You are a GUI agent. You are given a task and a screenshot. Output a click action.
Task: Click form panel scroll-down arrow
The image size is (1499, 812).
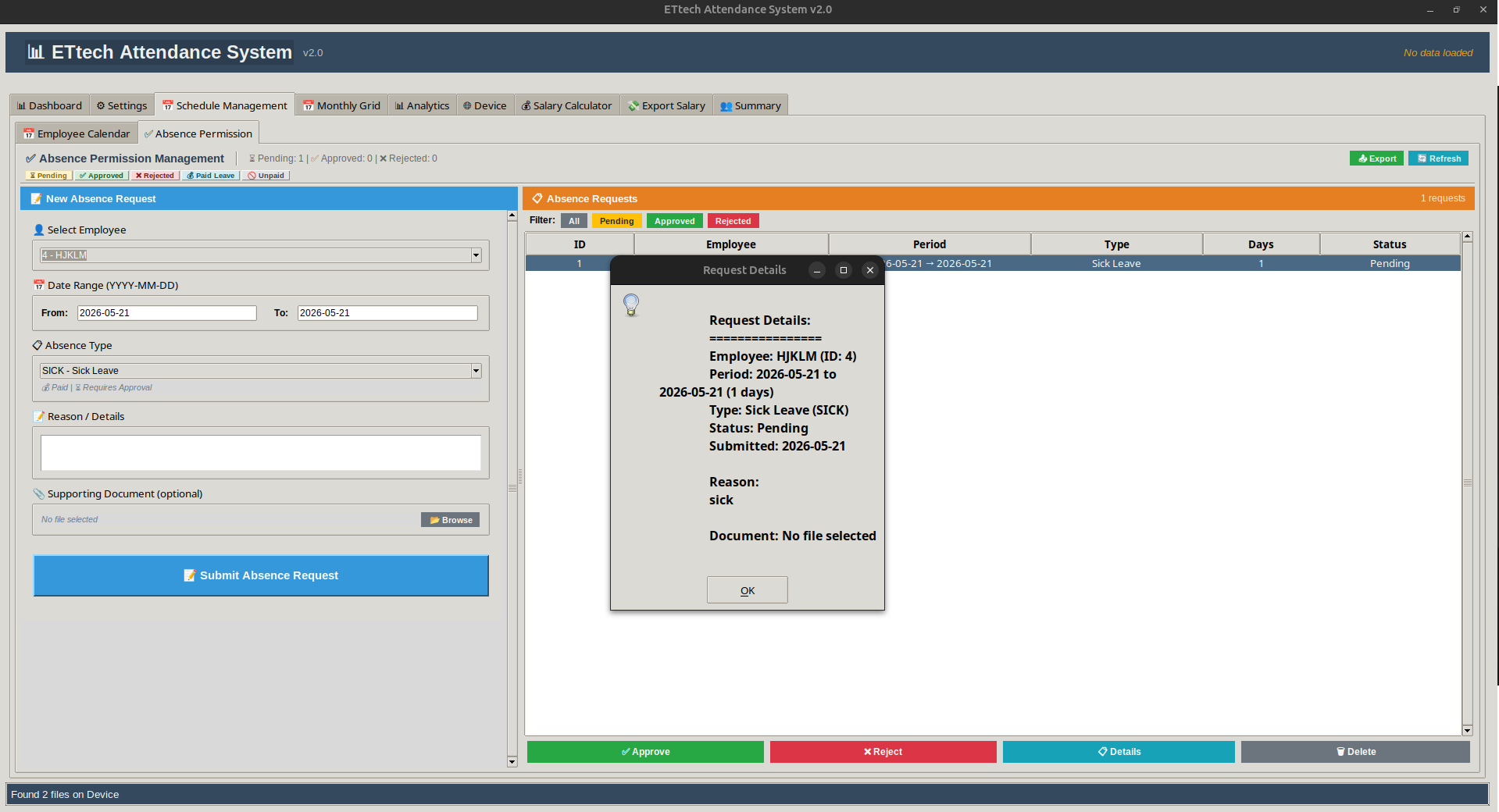click(512, 762)
